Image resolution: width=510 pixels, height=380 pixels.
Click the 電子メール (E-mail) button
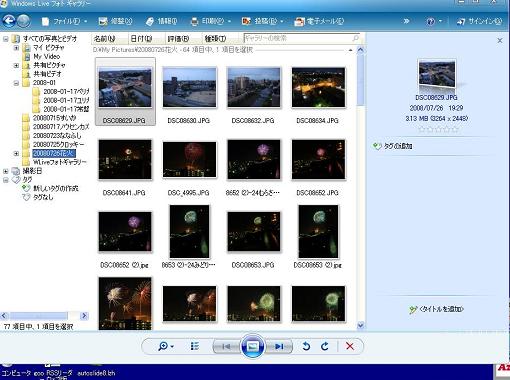tap(319, 21)
